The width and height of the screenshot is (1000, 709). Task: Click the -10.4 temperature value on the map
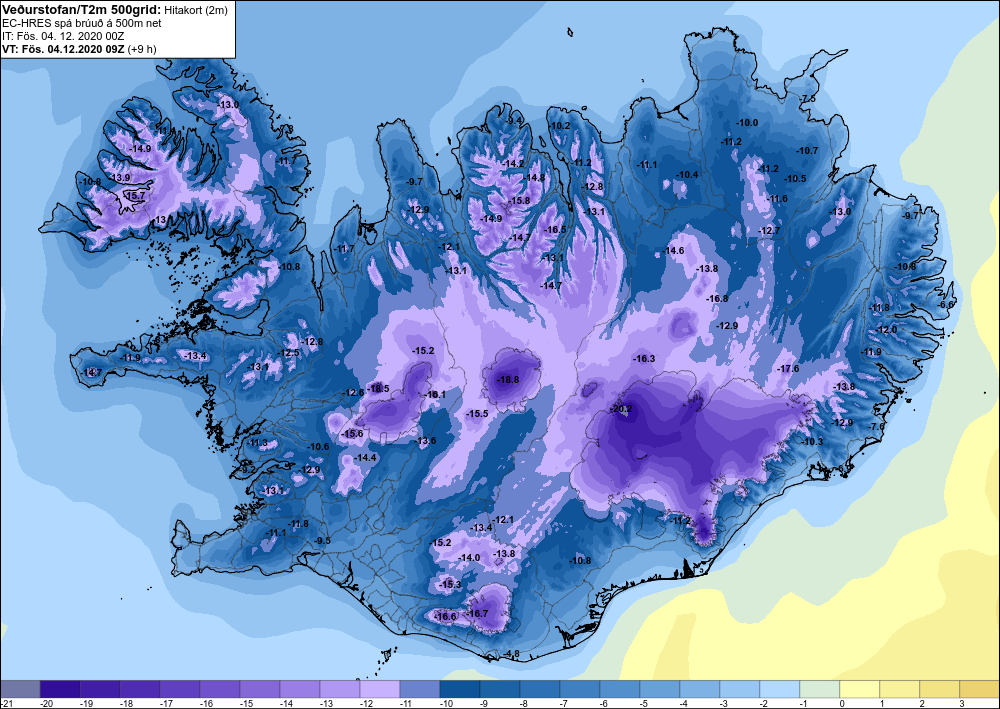coord(688,175)
